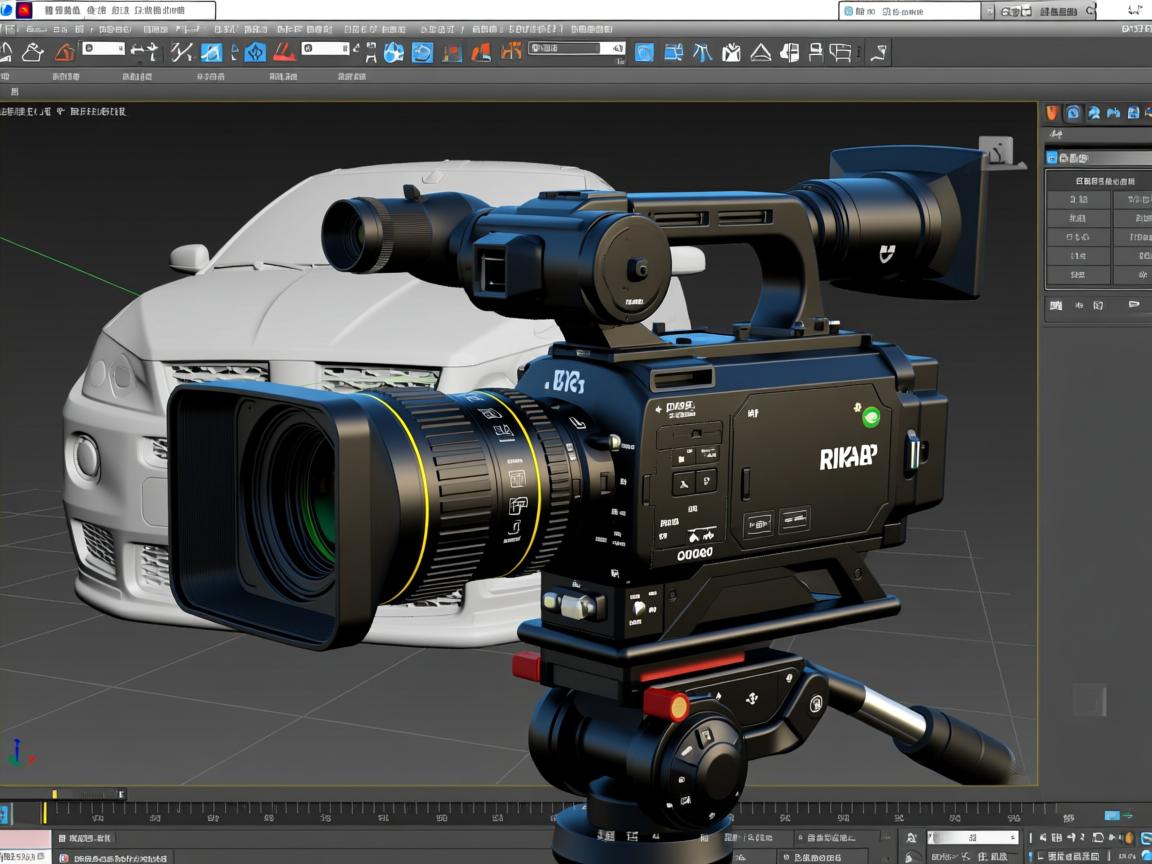Select the red angle-shaped toolbar icon
Viewport: 1152px width, 864px height.
click(285, 52)
